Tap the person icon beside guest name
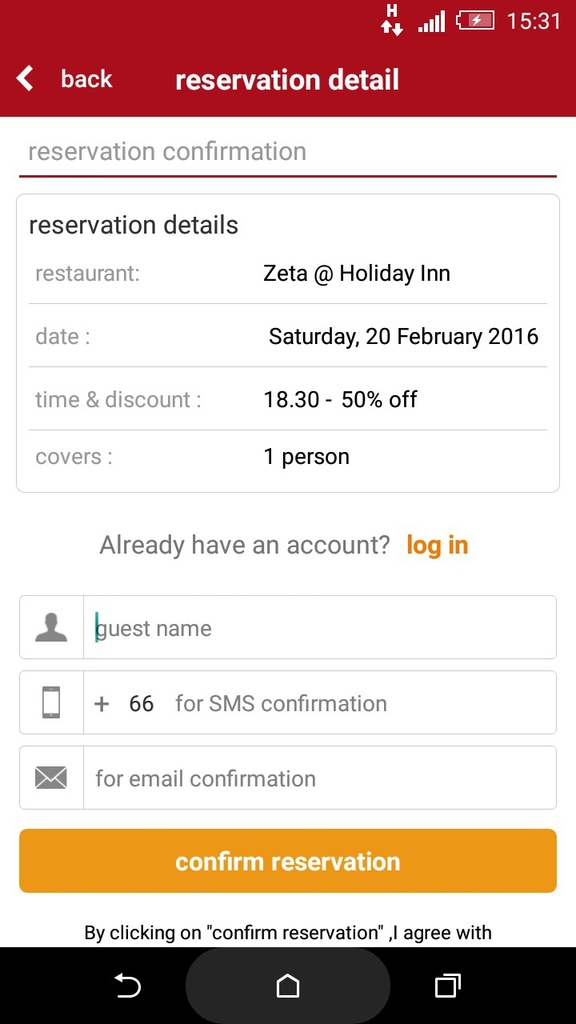The image size is (576, 1024). (51, 628)
